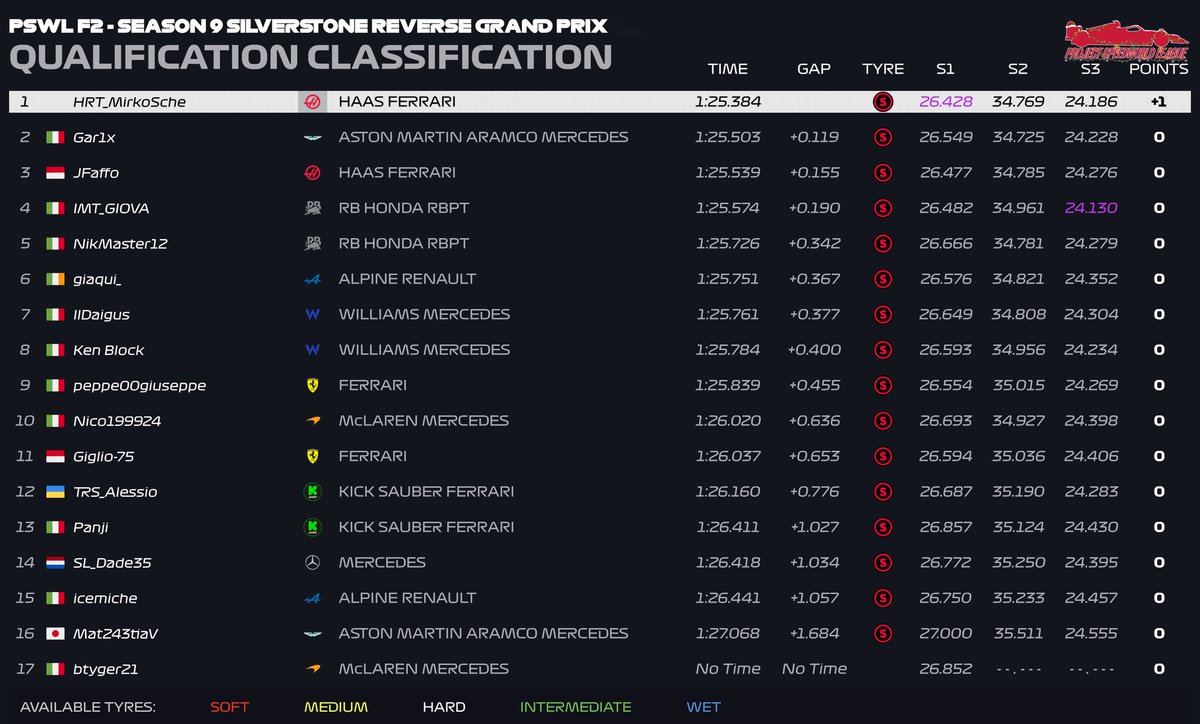
Task: Select the MEDIUM tyre legend label
Action: (336, 707)
